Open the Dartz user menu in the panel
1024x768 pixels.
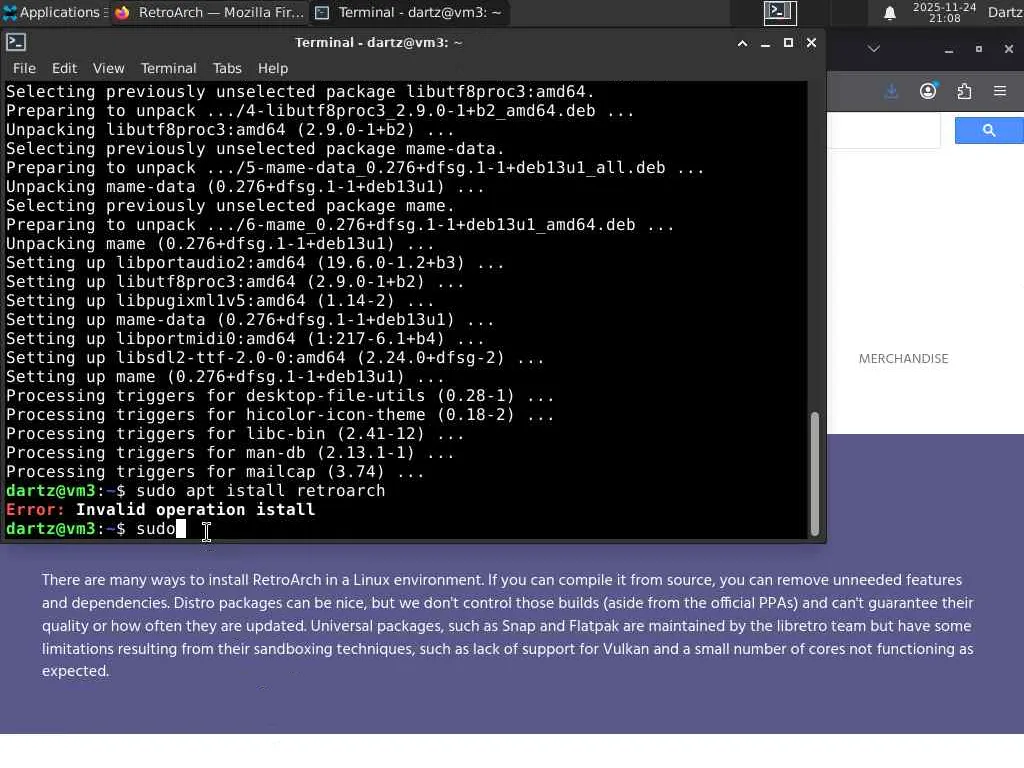pos(1005,12)
